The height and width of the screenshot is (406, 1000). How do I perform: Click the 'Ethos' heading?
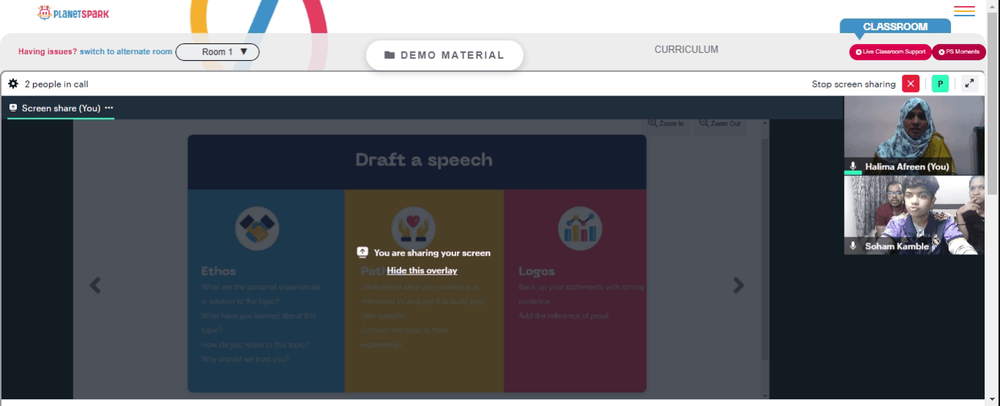pos(219,271)
